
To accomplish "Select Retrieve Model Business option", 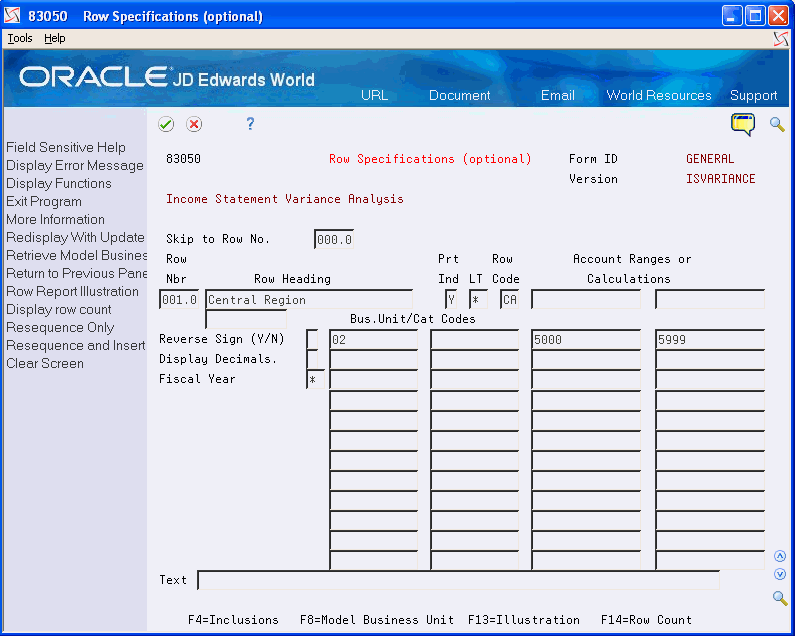I will [77, 256].
